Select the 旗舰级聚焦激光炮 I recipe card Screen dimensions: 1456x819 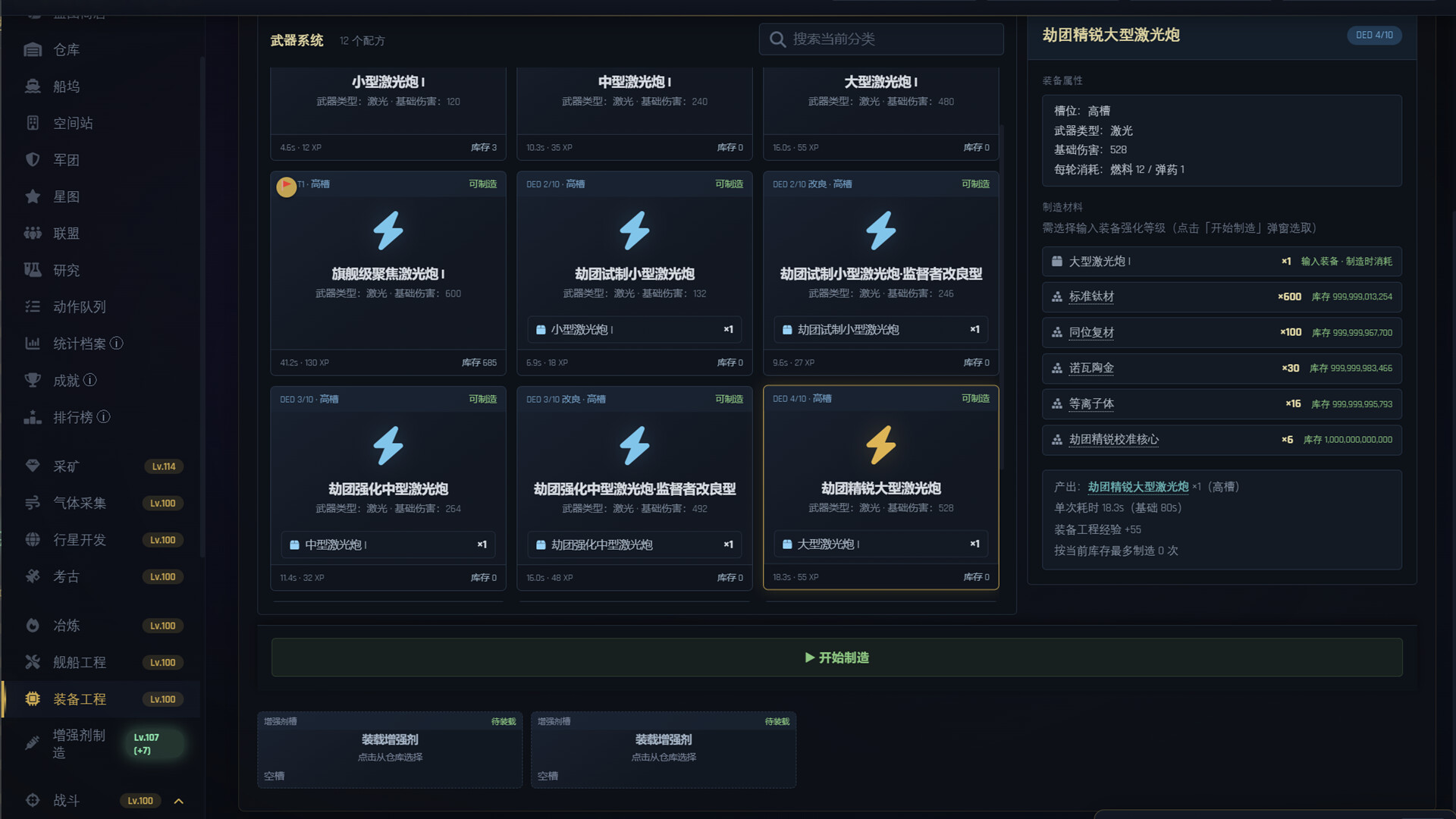388,274
